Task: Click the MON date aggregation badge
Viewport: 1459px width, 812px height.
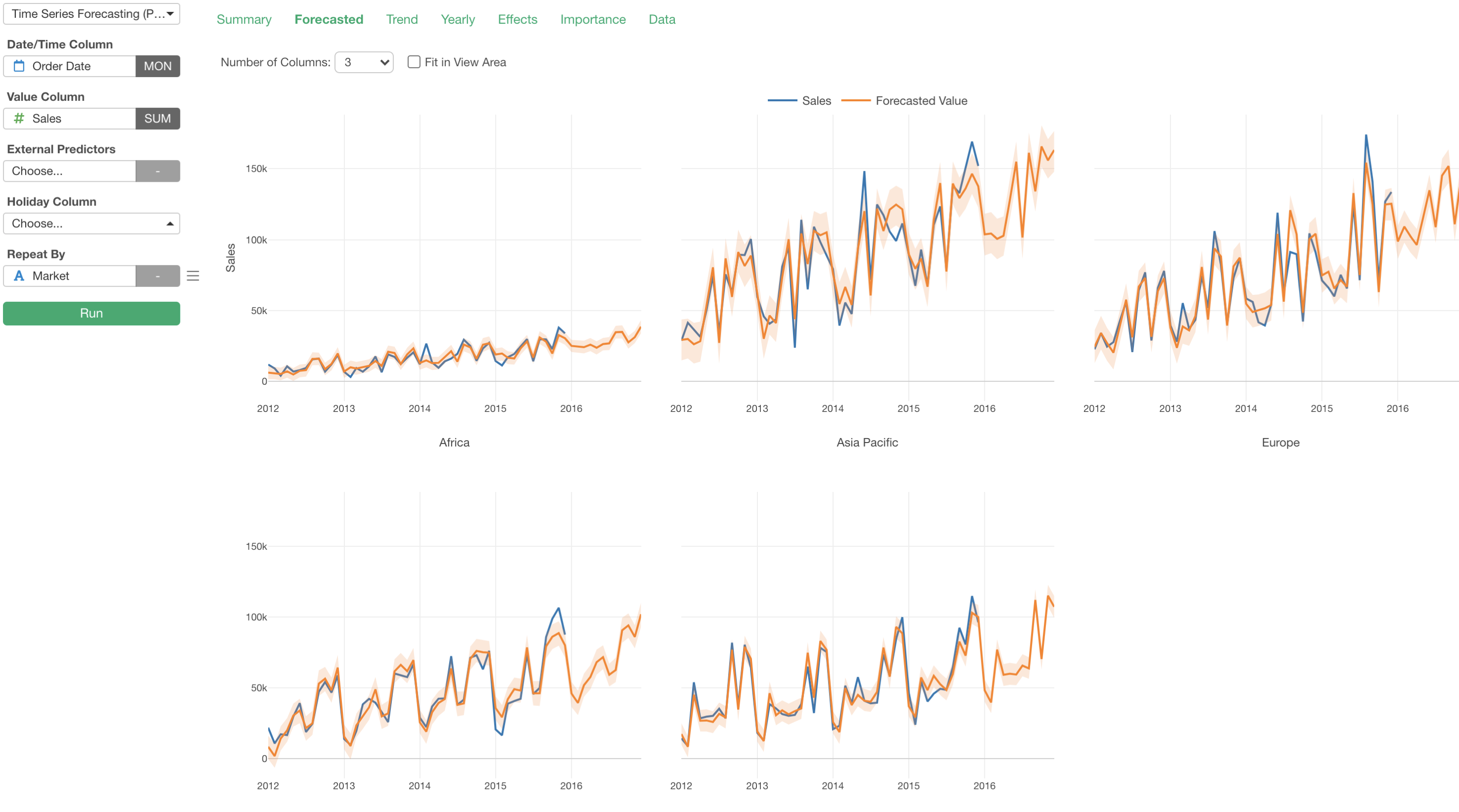Action: (x=158, y=66)
